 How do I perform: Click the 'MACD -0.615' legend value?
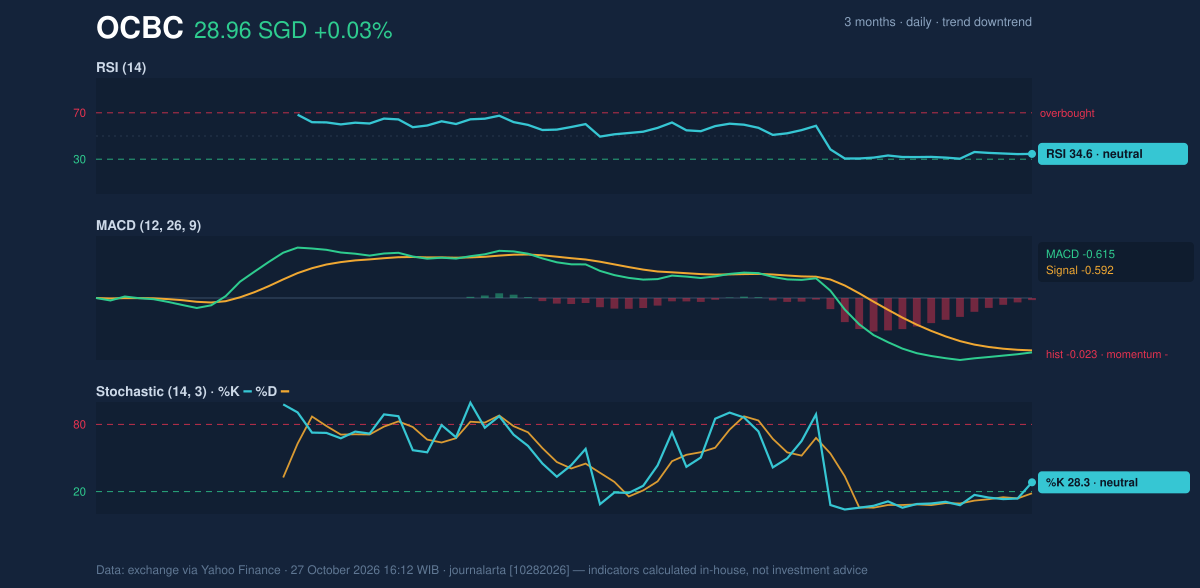[1080, 254]
